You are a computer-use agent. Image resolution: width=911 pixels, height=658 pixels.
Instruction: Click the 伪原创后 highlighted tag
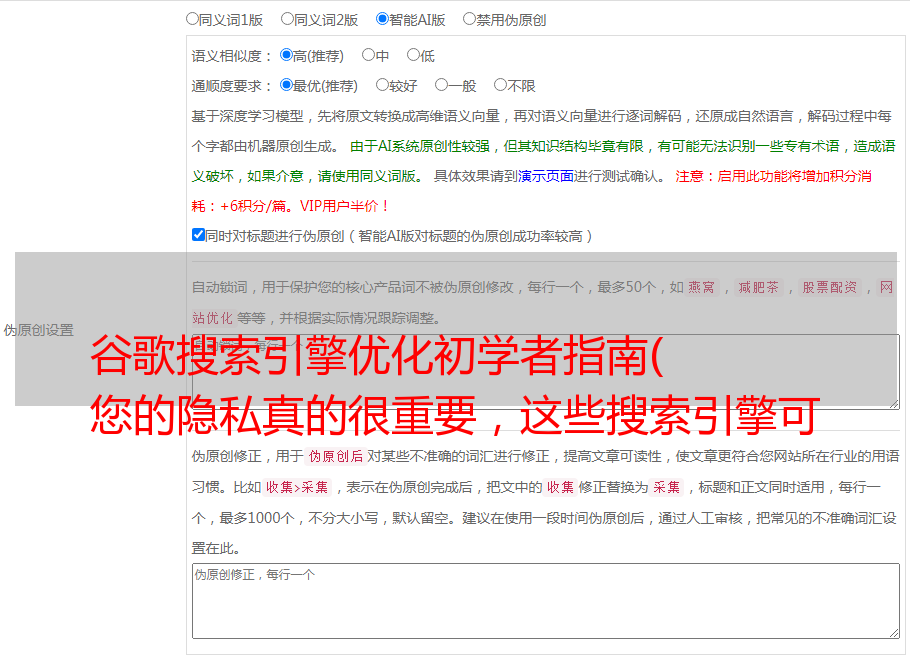coord(336,456)
